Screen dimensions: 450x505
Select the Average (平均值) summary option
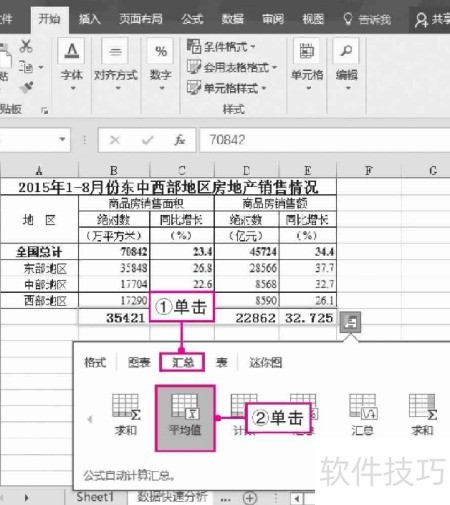[x=185, y=418]
